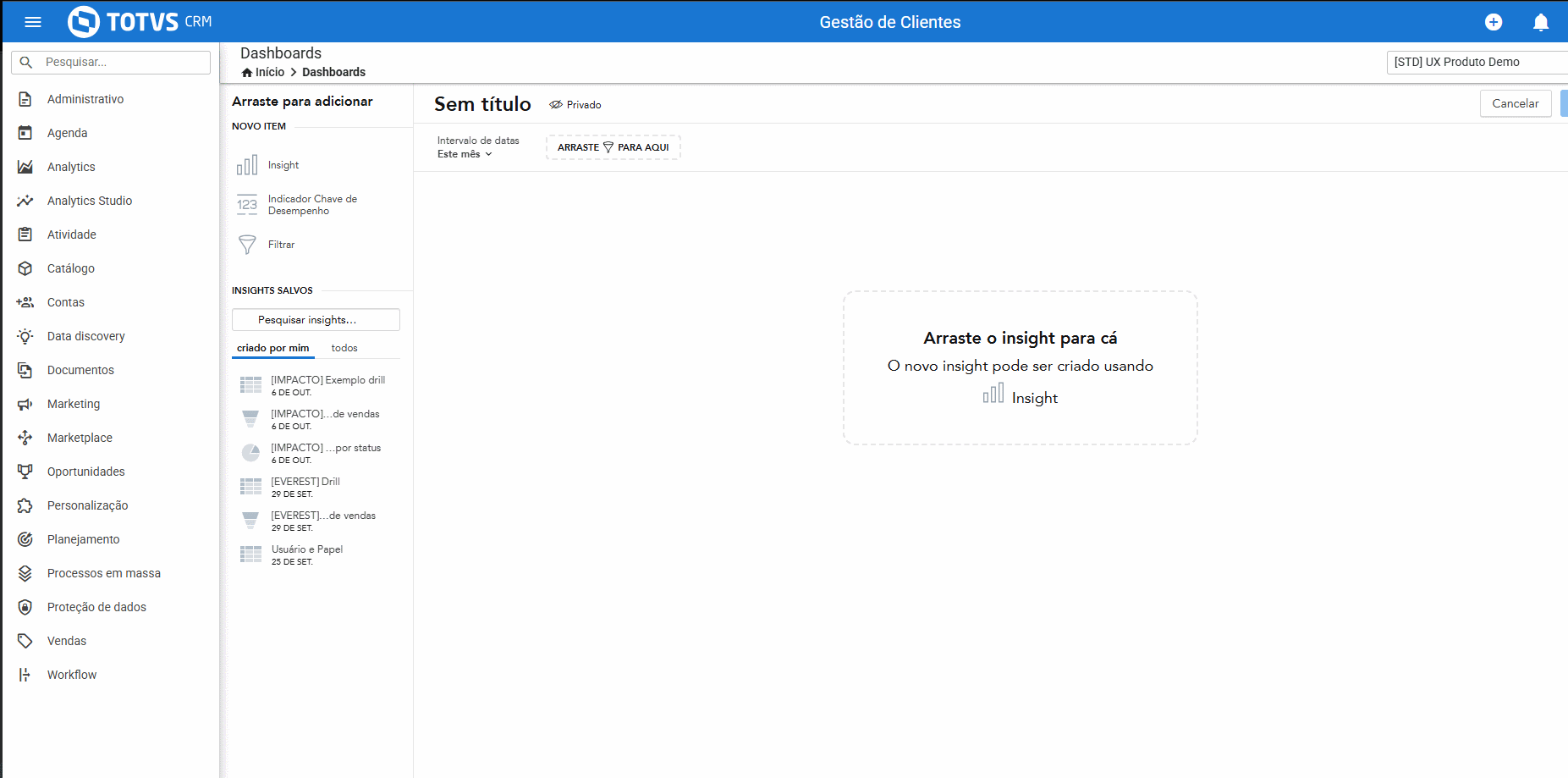Screen dimensions: 1568x778
Task: Select the Indicador Chave de Desempenho icon
Action: [x=247, y=205]
